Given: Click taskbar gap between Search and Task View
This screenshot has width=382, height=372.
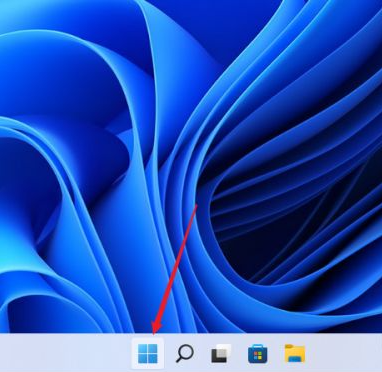Looking at the screenshot, I should click(x=202, y=354).
